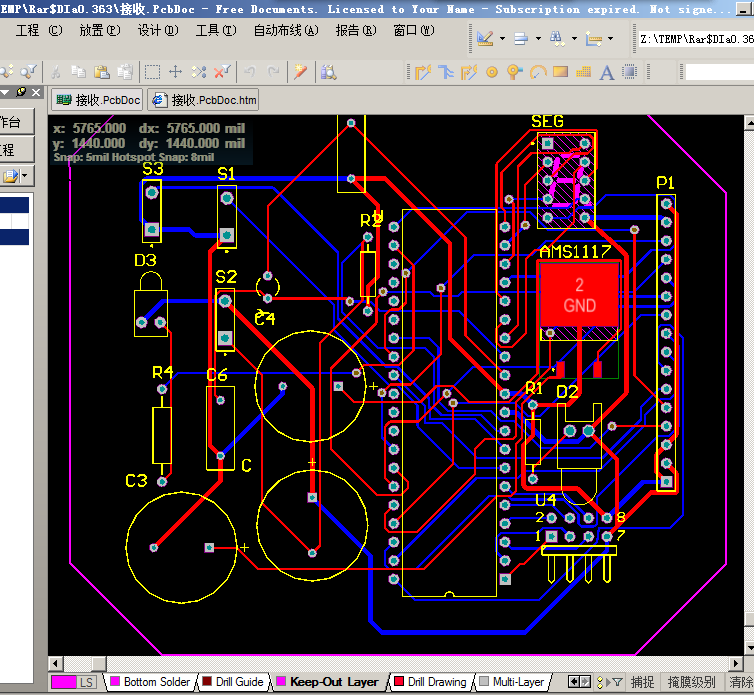
Task: Click the Copy toolbar icon
Action: click(x=78, y=72)
